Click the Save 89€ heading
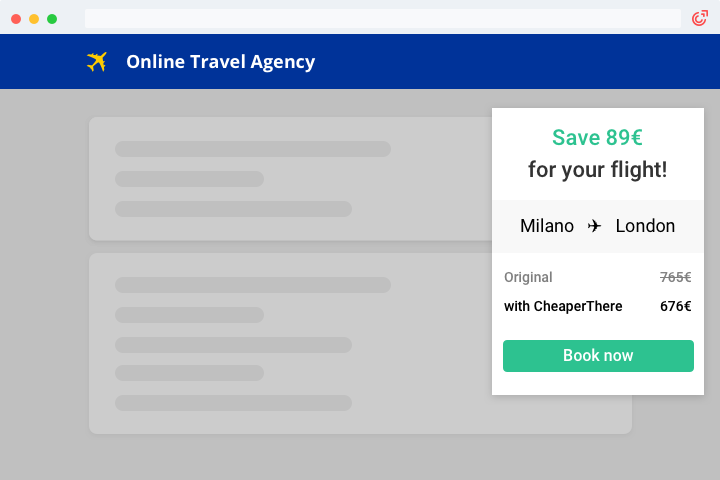The height and width of the screenshot is (480, 720). 597,138
